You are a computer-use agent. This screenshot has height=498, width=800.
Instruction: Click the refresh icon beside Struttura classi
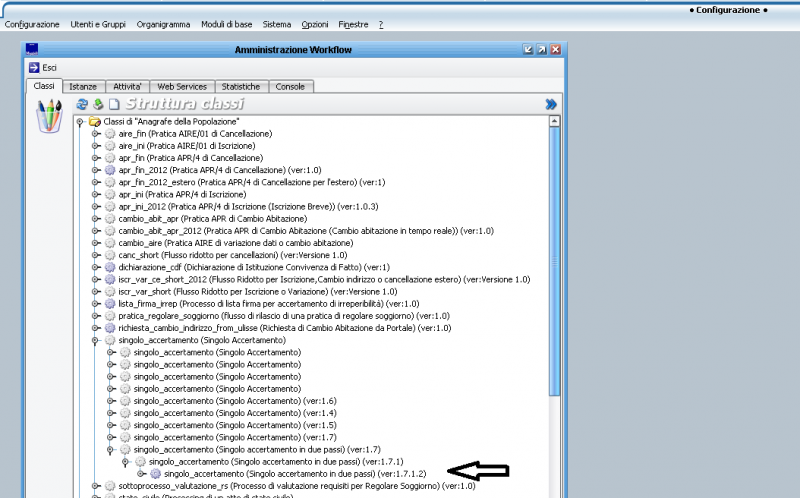point(82,104)
